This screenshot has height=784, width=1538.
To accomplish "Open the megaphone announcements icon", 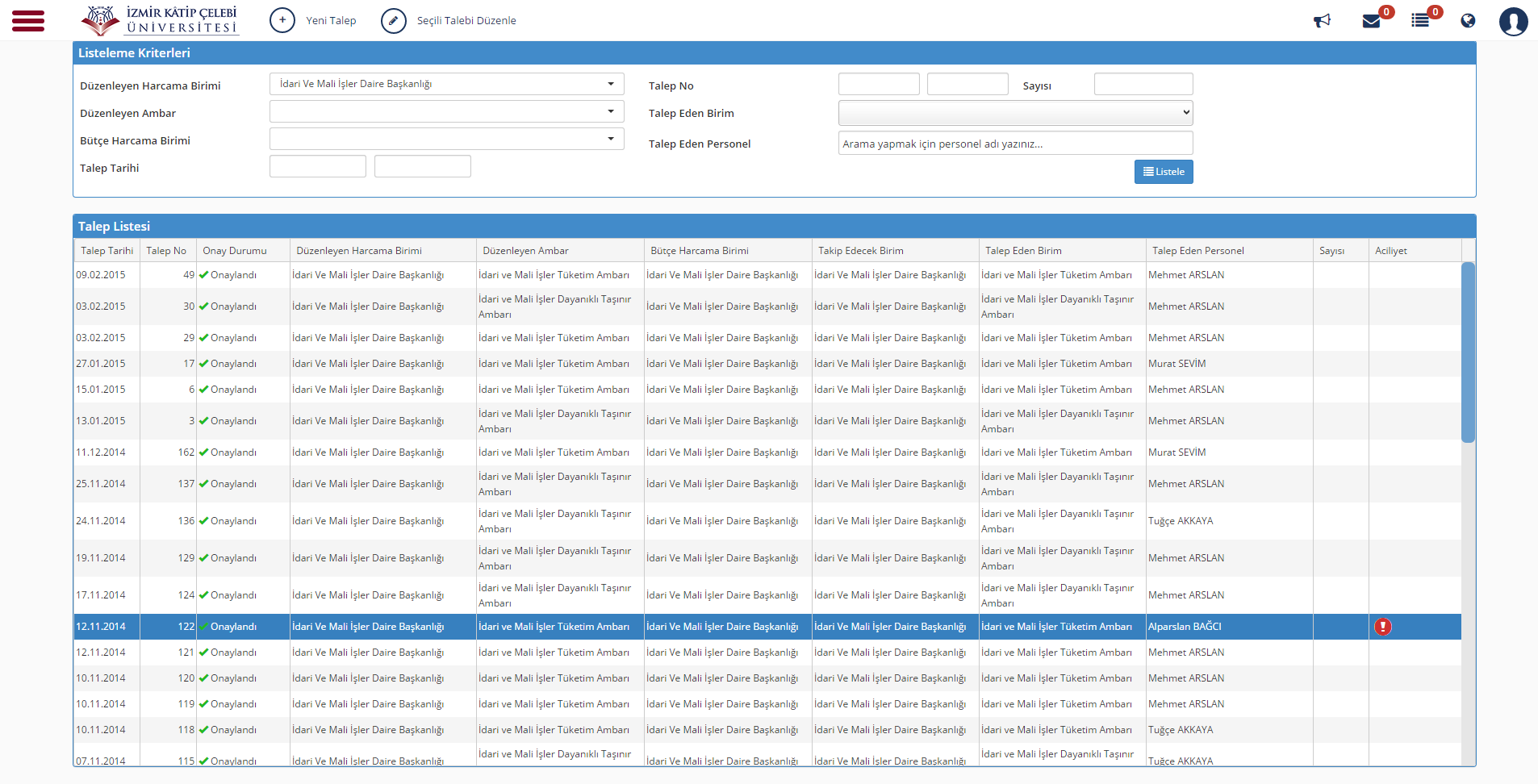I will pos(1322,21).
